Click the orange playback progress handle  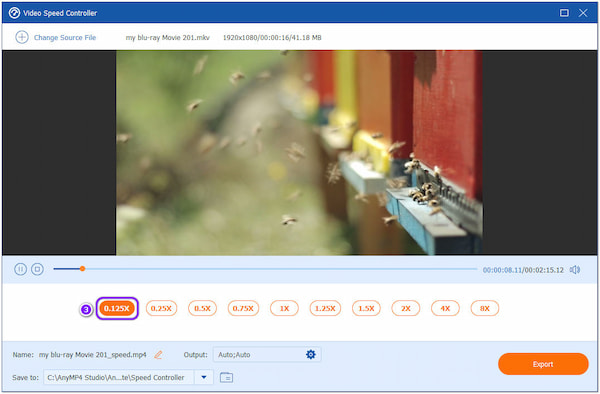point(82,269)
